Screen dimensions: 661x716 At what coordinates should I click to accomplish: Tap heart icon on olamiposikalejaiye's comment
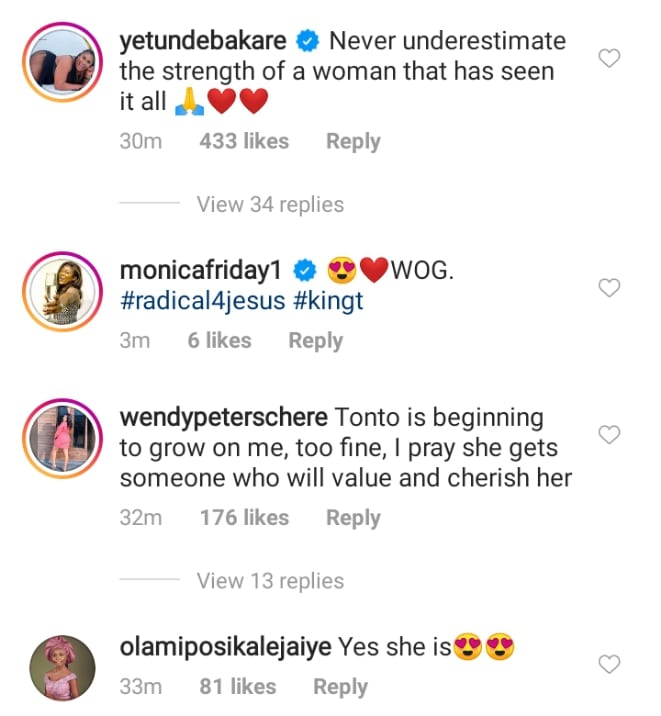tap(608, 664)
